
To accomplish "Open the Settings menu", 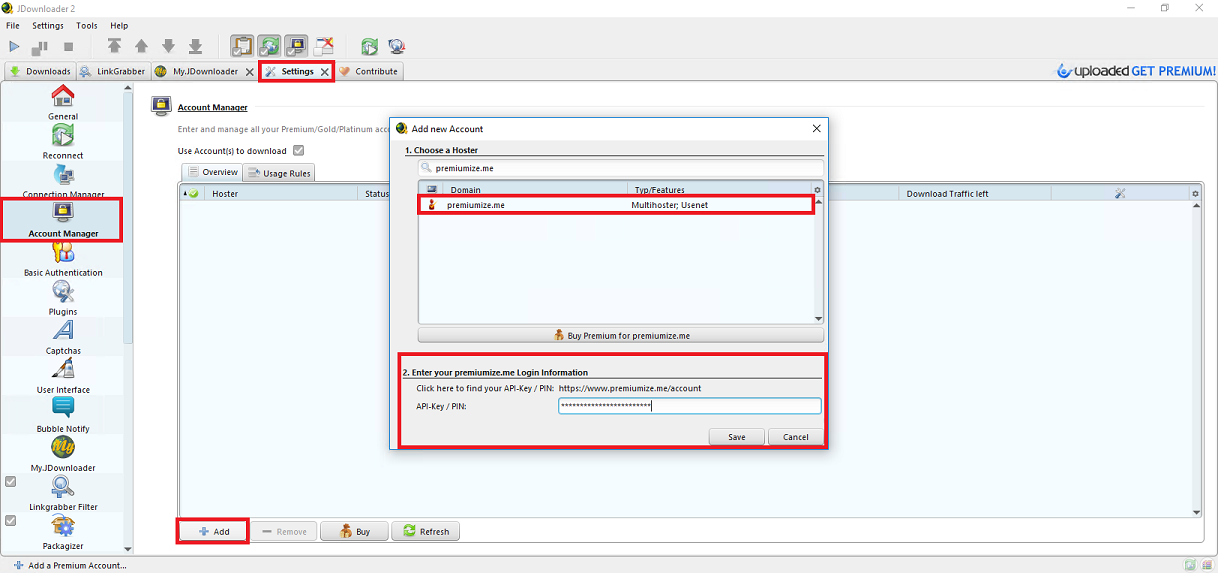I will tap(47, 25).
